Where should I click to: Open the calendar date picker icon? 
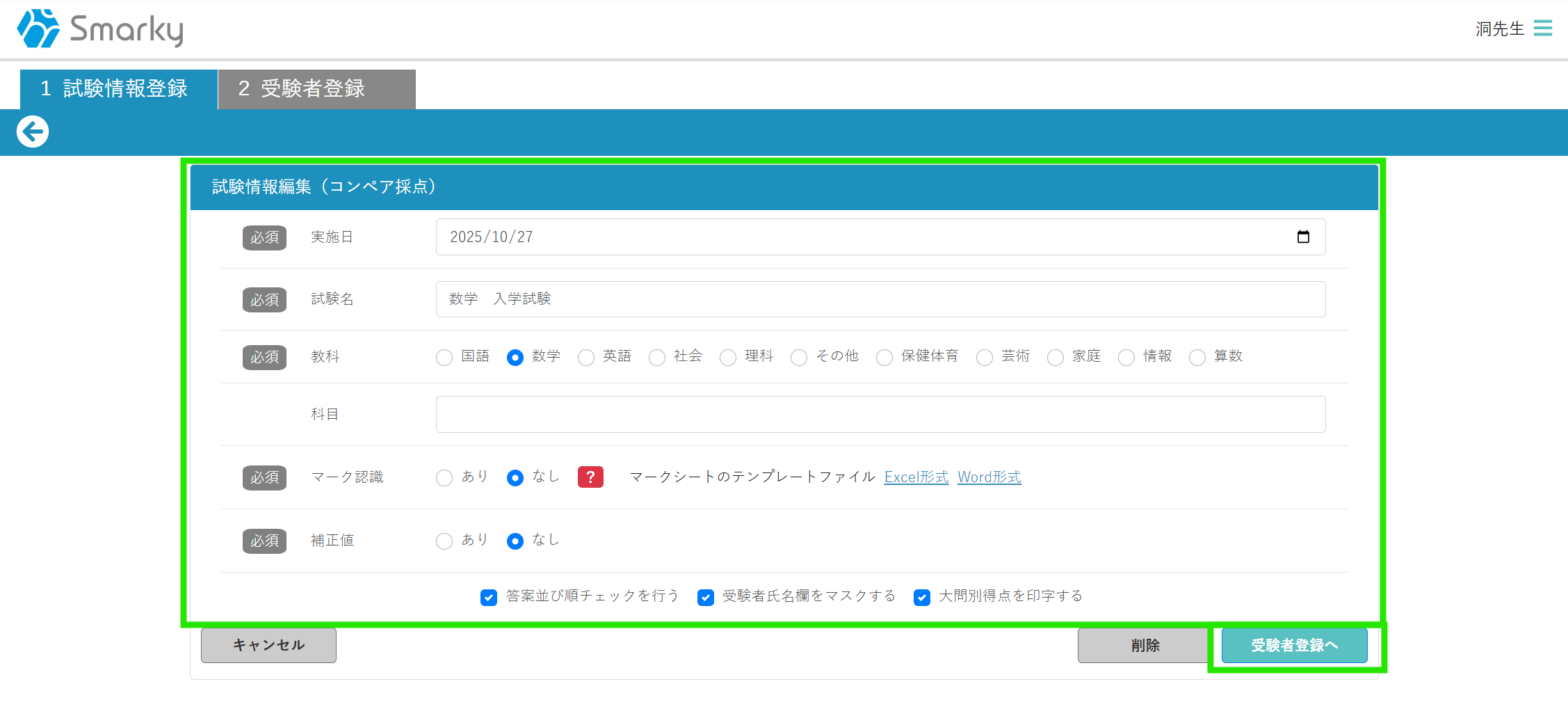pos(1302,237)
